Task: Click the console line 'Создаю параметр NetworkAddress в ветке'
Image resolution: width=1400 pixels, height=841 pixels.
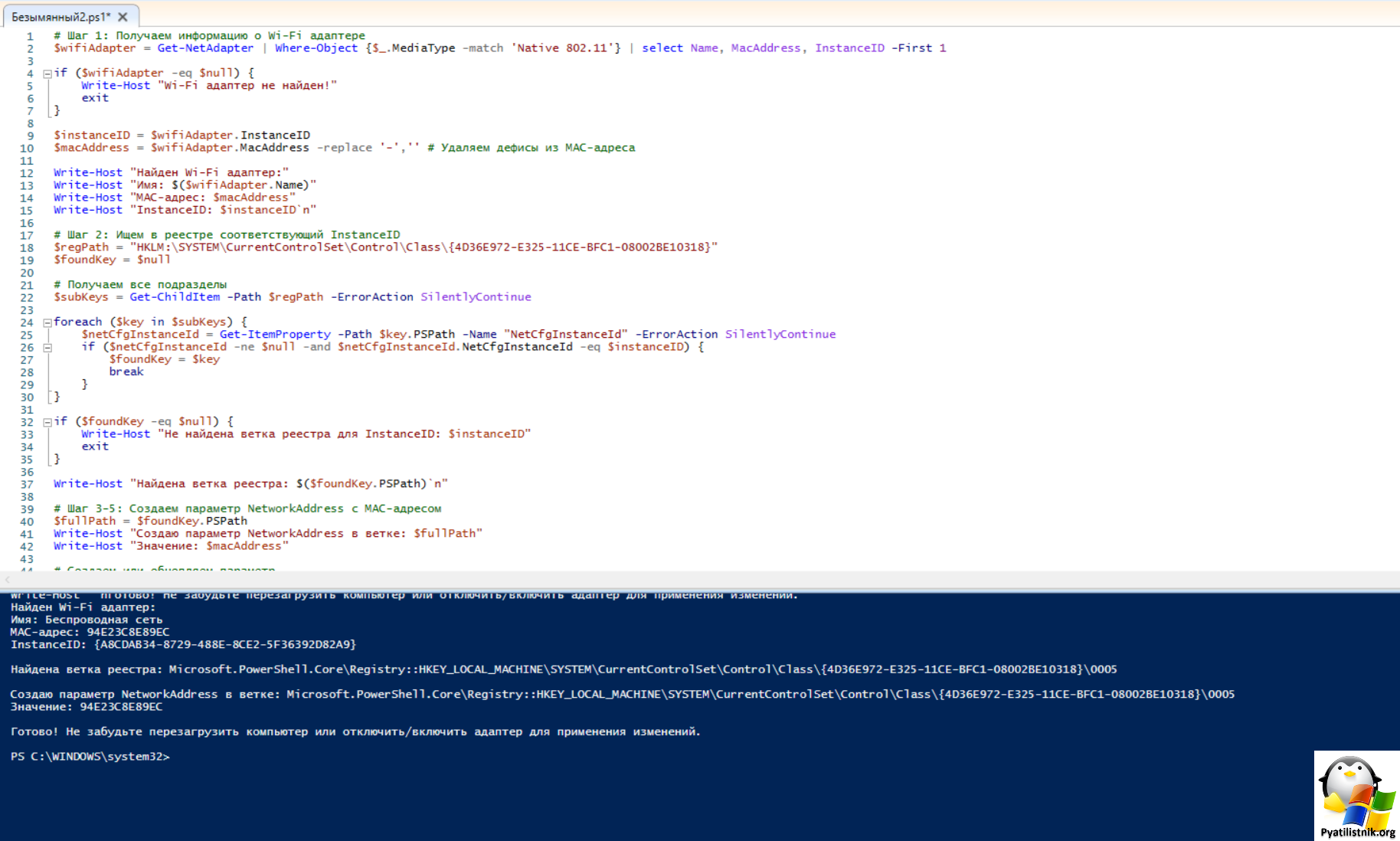Action: tap(623, 694)
